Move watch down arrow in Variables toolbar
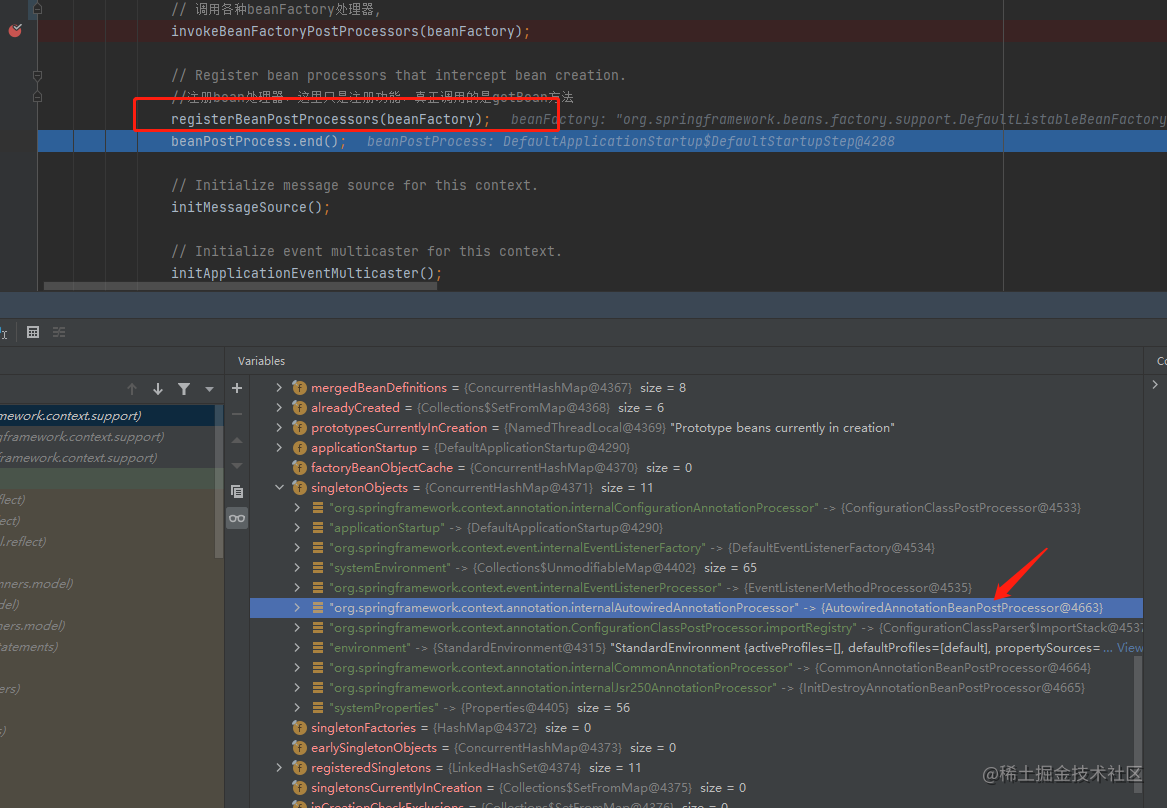1167x808 pixels. (237, 466)
